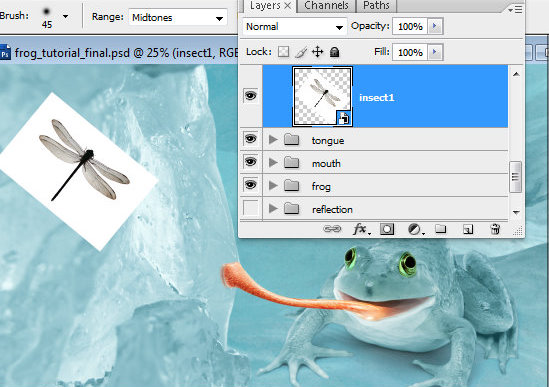Create a new layer

[468, 229]
